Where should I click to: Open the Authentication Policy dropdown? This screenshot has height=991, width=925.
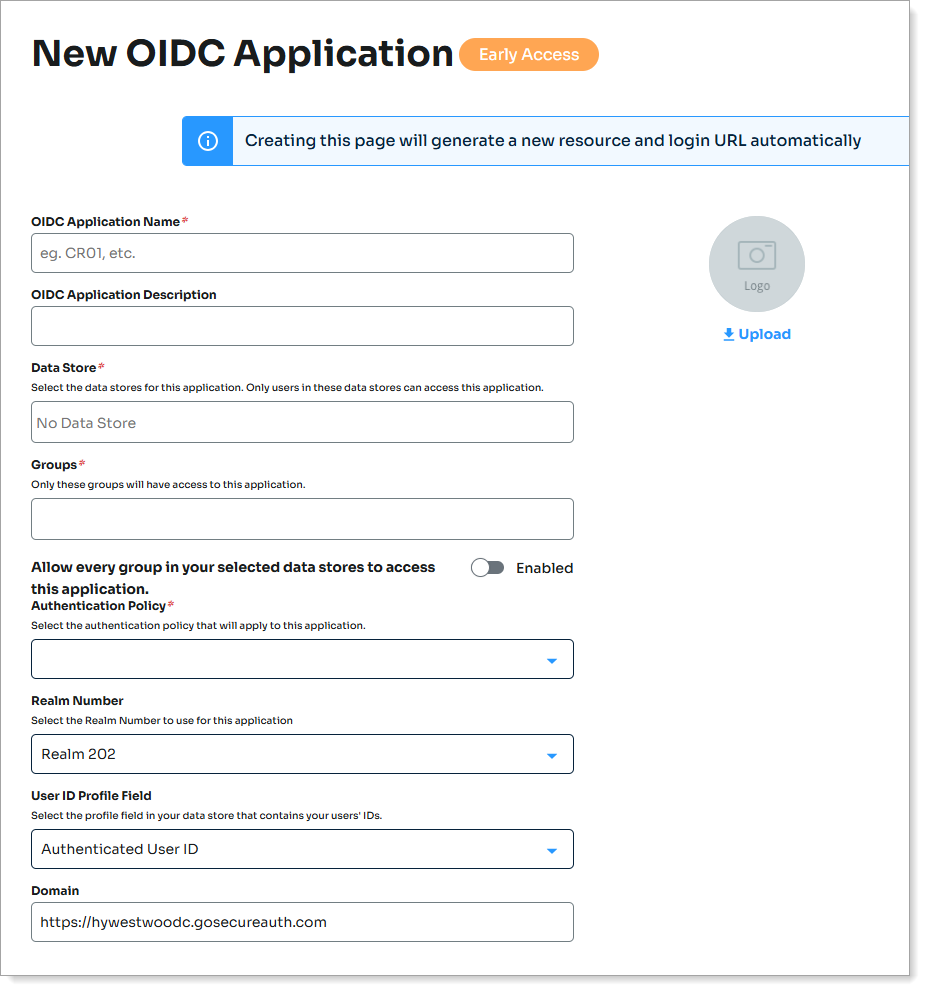coord(553,658)
